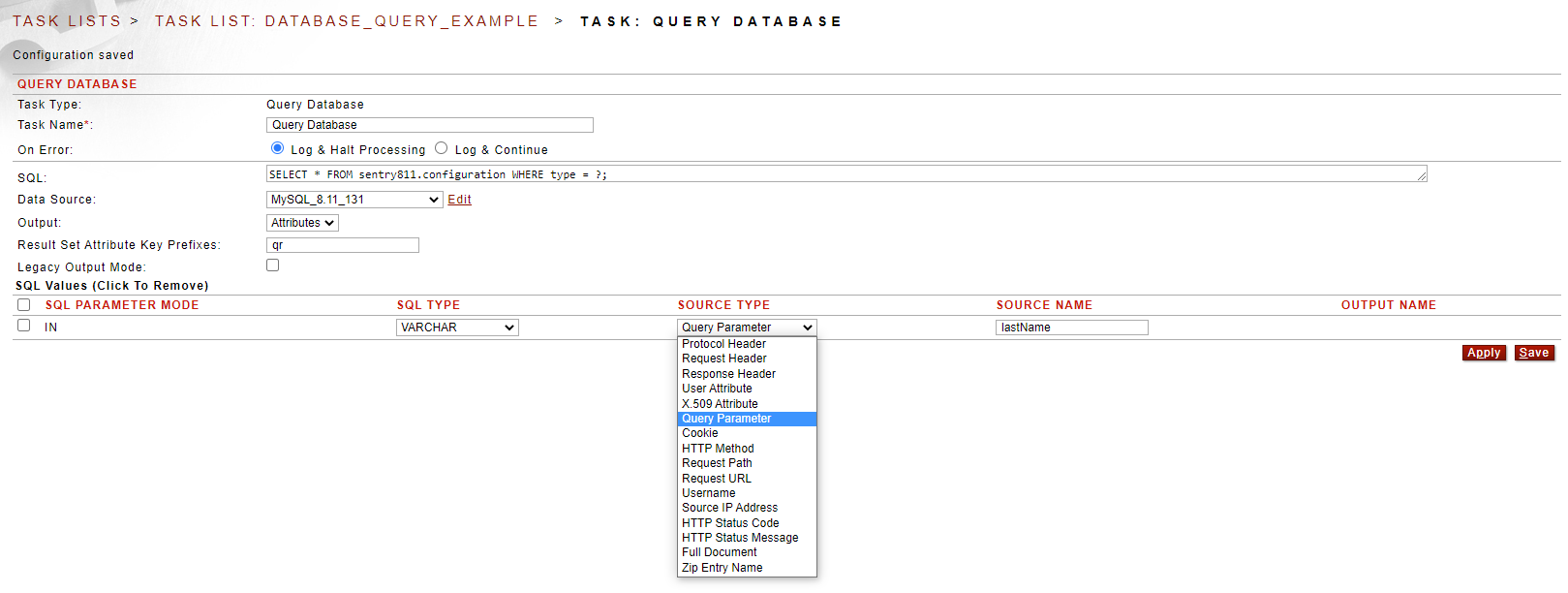Open the data source Edit link
Image resolution: width=1568 pixels, height=593 pixels.
[x=459, y=200]
